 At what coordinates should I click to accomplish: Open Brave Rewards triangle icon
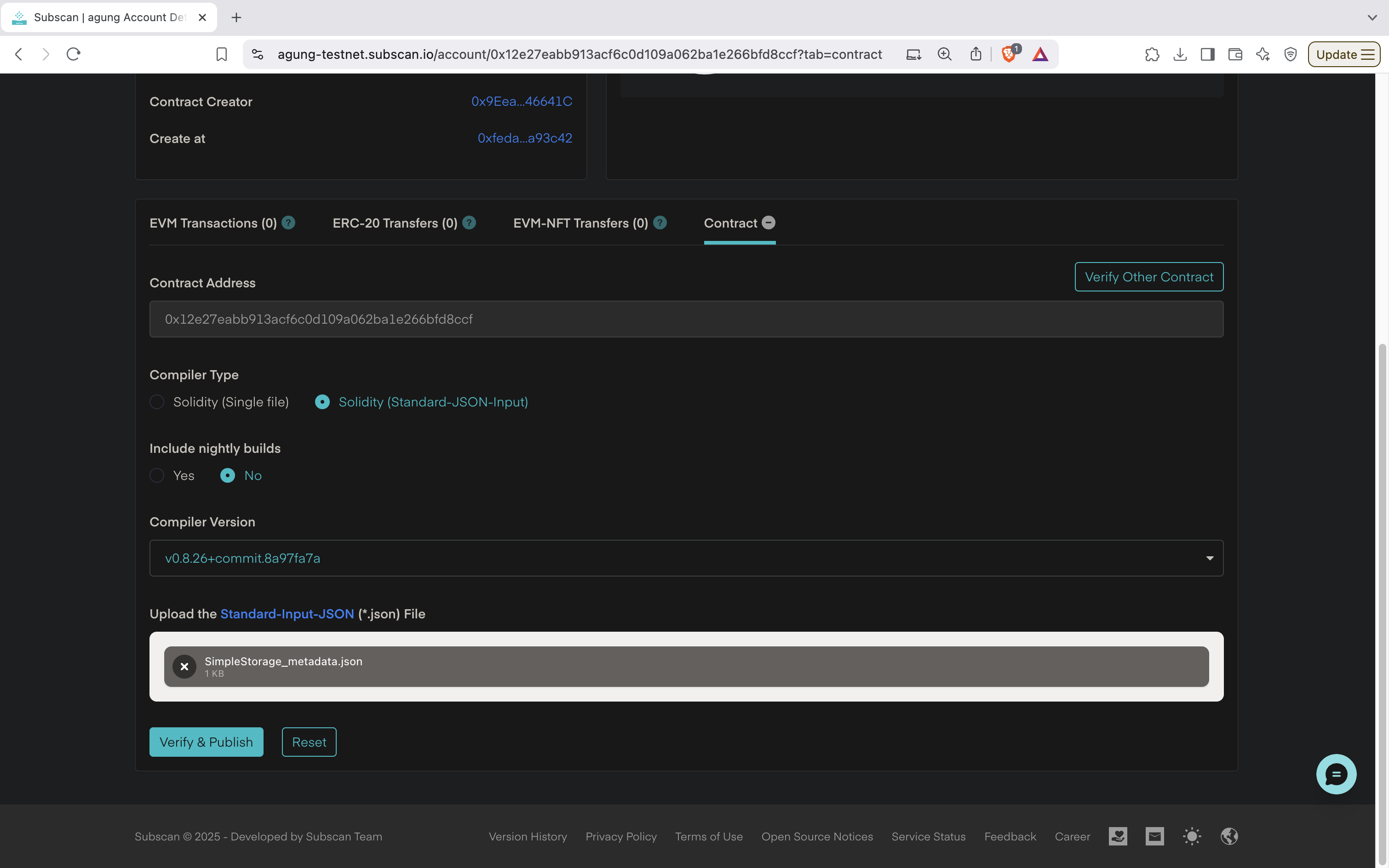[x=1040, y=54]
